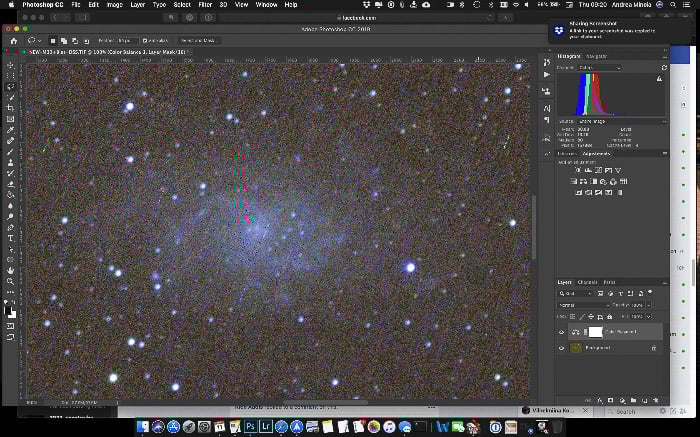The width and height of the screenshot is (700, 437).
Task: Open the layer blend mode dropdown
Action: 583,305
